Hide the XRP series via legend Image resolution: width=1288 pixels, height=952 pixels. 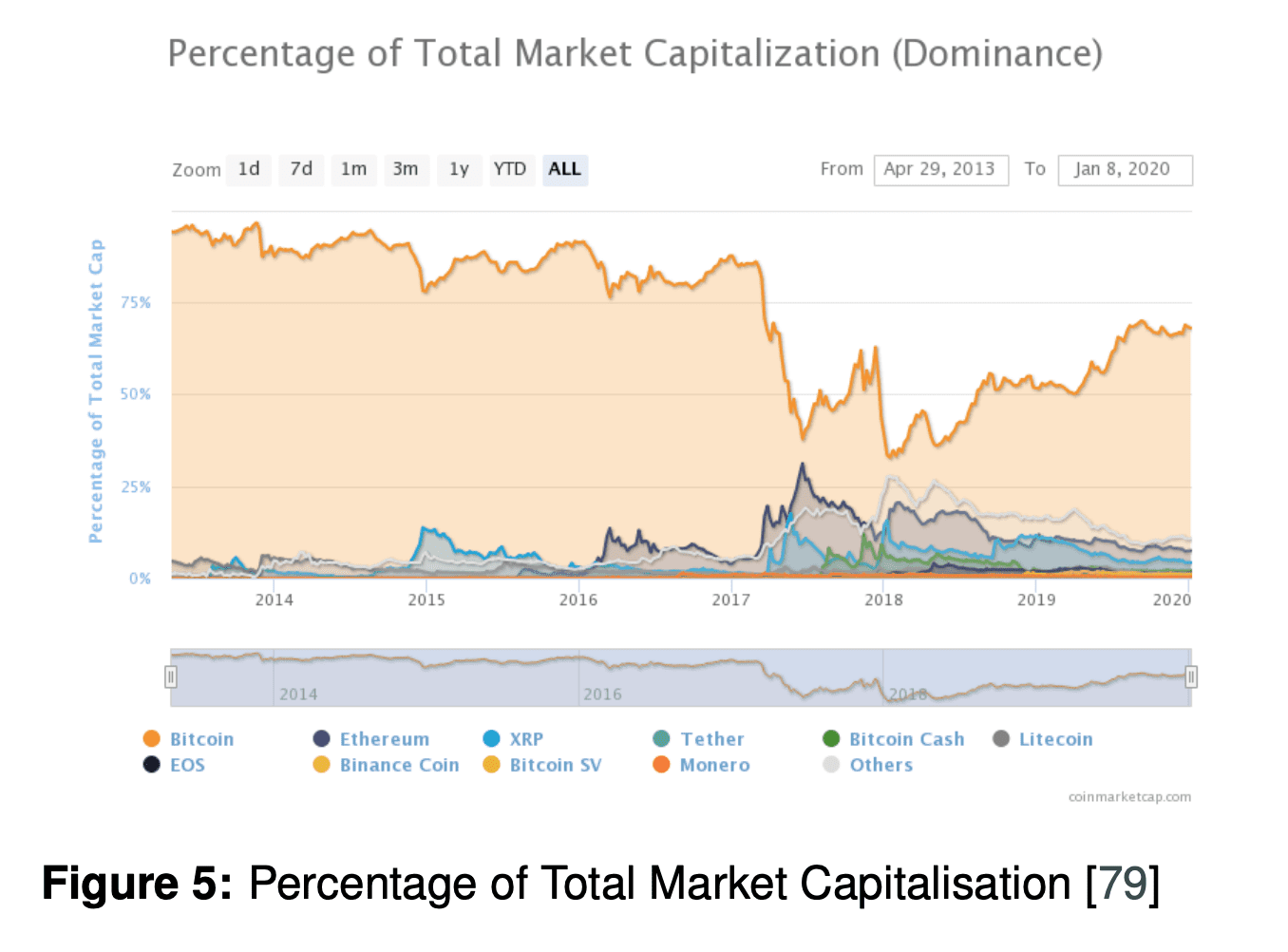[491, 739]
